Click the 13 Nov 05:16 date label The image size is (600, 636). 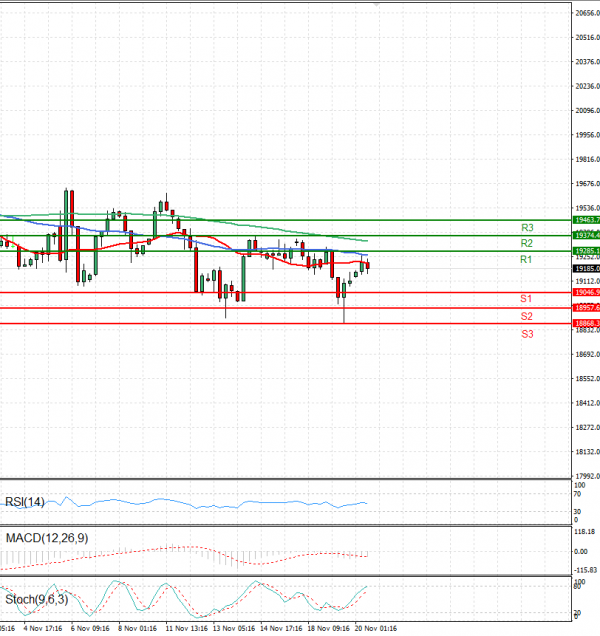click(234, 628)
